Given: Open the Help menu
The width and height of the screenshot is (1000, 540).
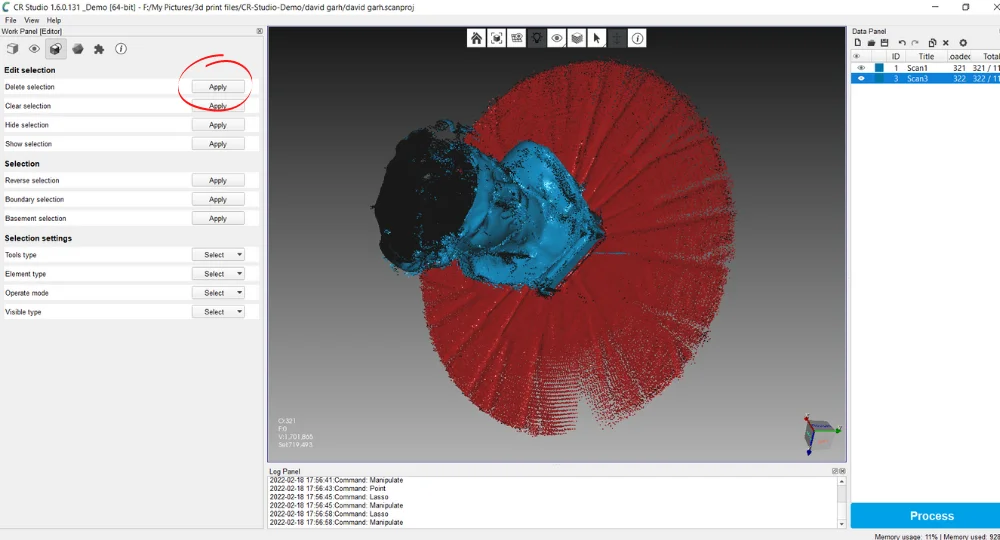Looking at the screenshot, I should 54,20.
